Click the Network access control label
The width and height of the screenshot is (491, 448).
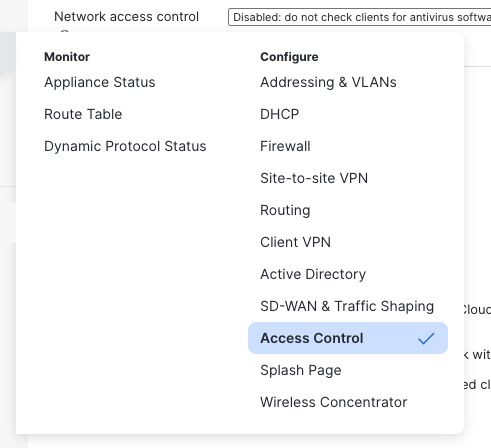127,17
